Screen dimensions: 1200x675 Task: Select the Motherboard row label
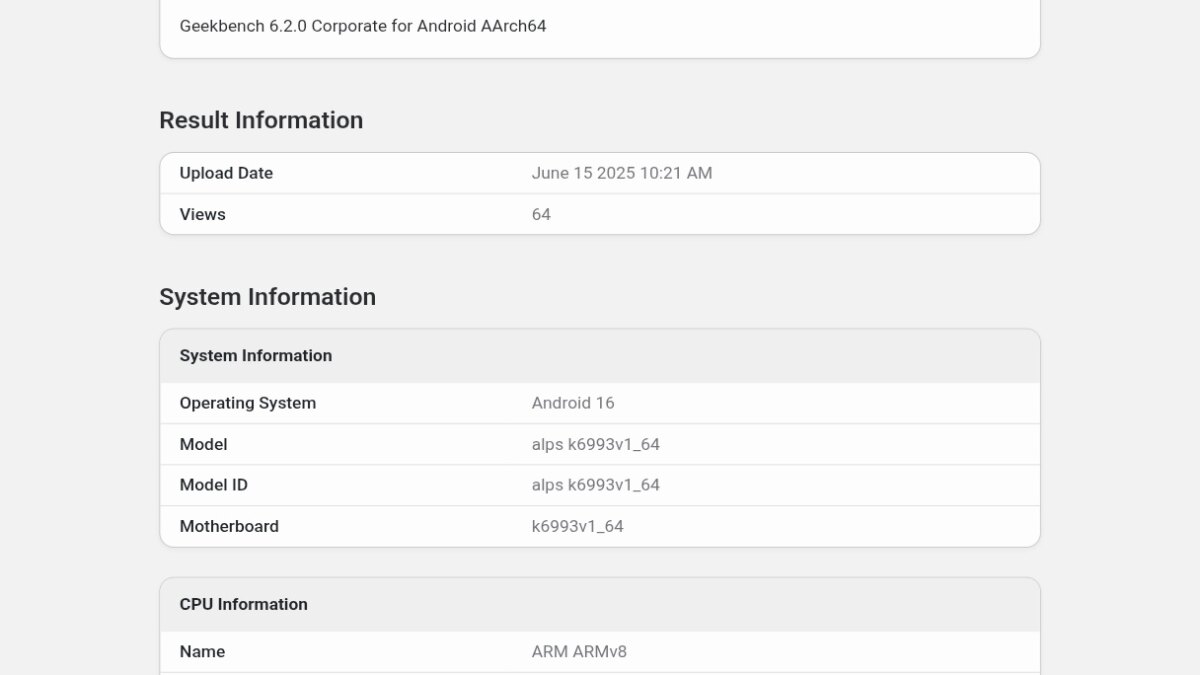(229, 526)
